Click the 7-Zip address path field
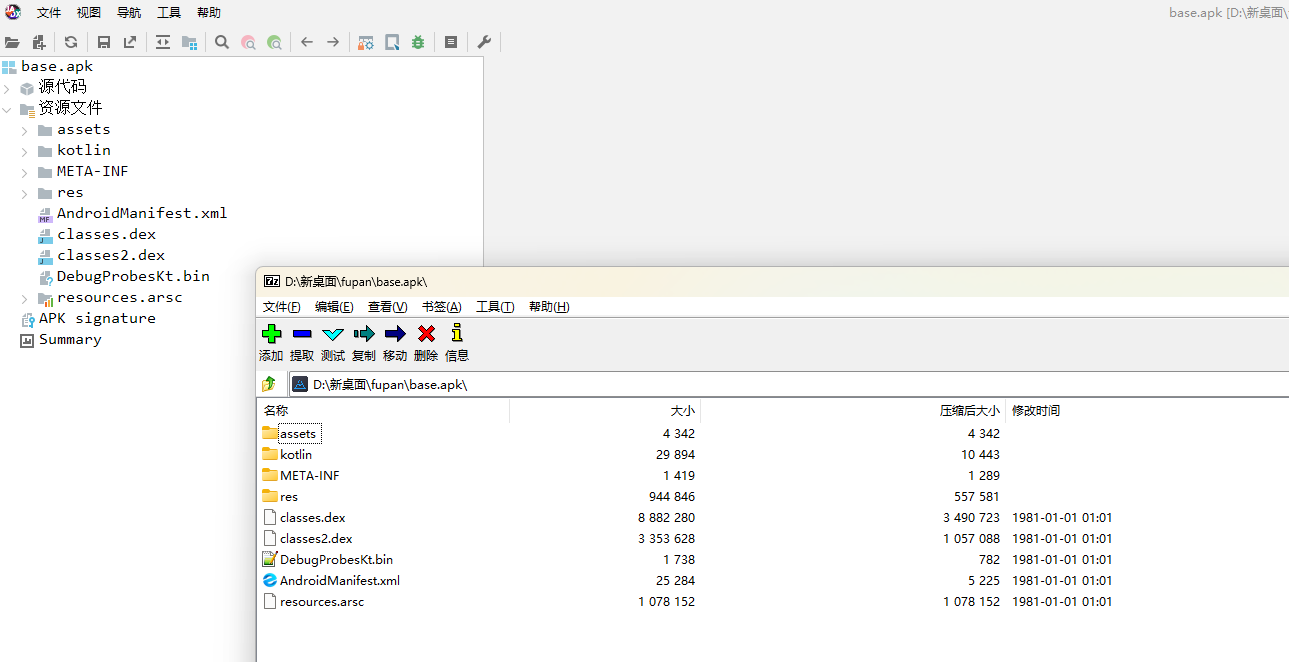Image resolution: width=1289 pixels, height=662 pixels. coord(780,384)
